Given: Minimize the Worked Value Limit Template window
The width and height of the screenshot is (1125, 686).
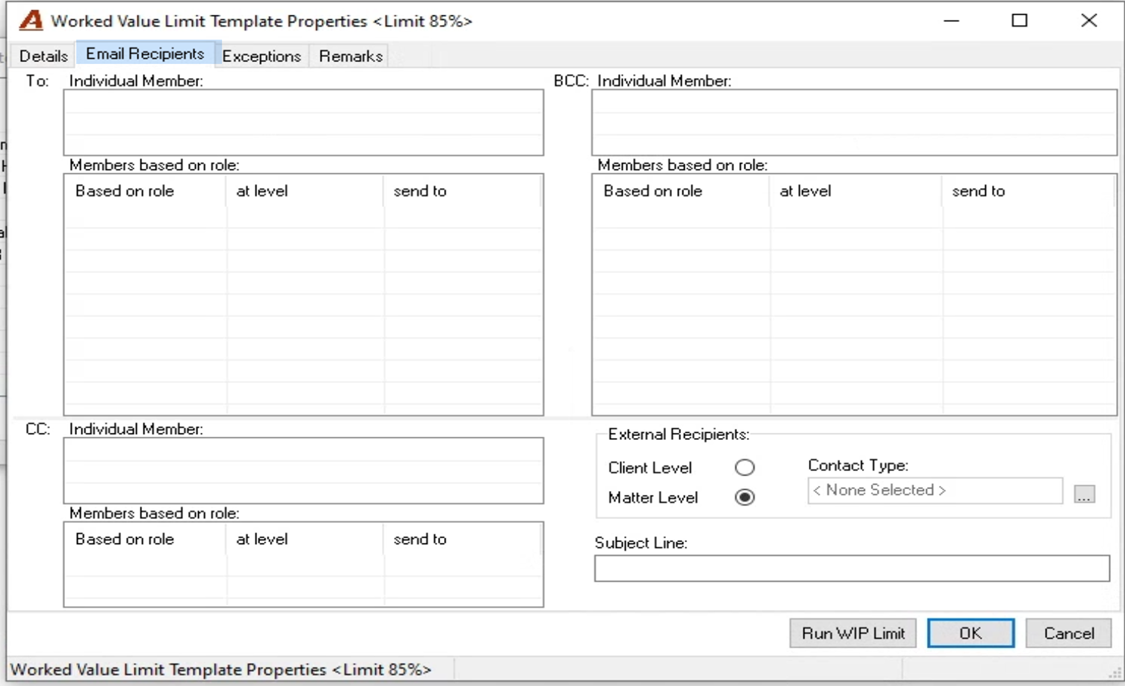Looking at the screenshot, I should (951, 21).
